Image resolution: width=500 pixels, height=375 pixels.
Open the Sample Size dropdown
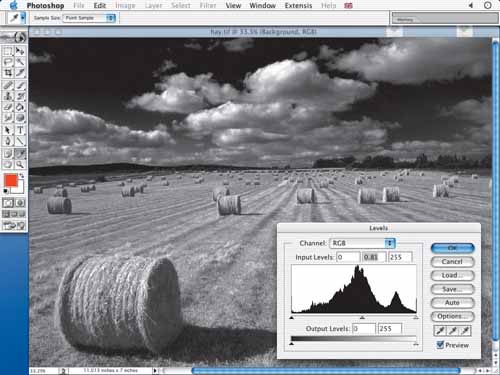tap(89, 18)
